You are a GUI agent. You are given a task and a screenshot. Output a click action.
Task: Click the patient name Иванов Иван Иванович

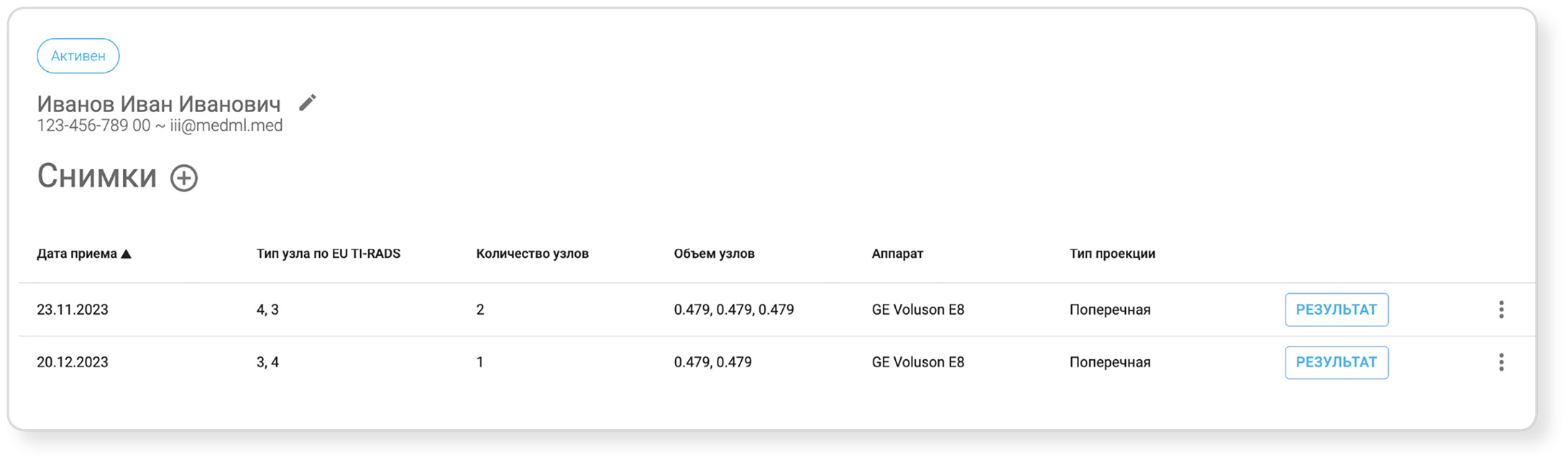(159, 104)
